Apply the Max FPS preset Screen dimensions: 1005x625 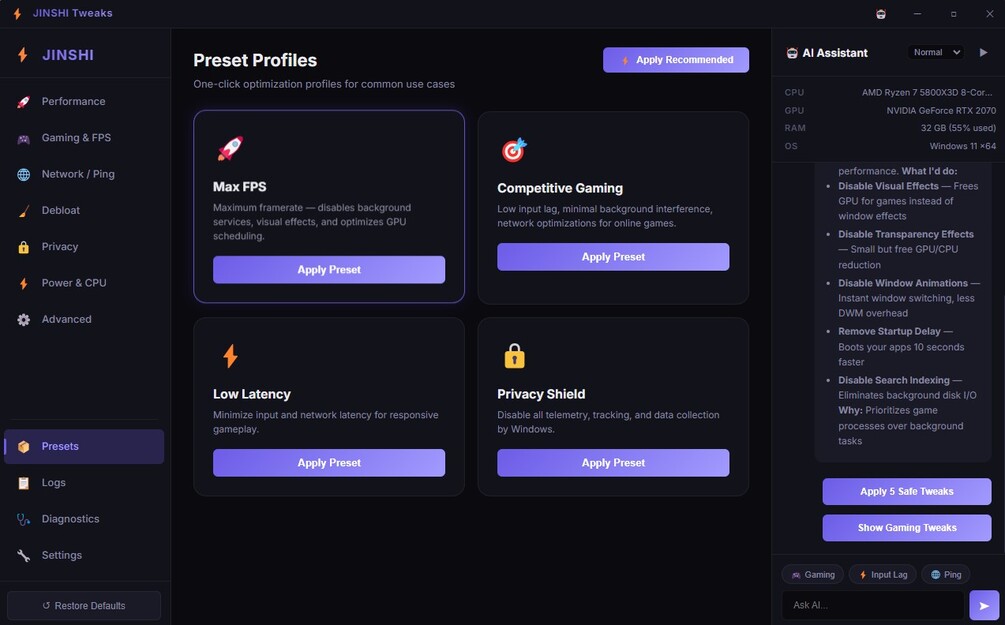click(329, 270)
